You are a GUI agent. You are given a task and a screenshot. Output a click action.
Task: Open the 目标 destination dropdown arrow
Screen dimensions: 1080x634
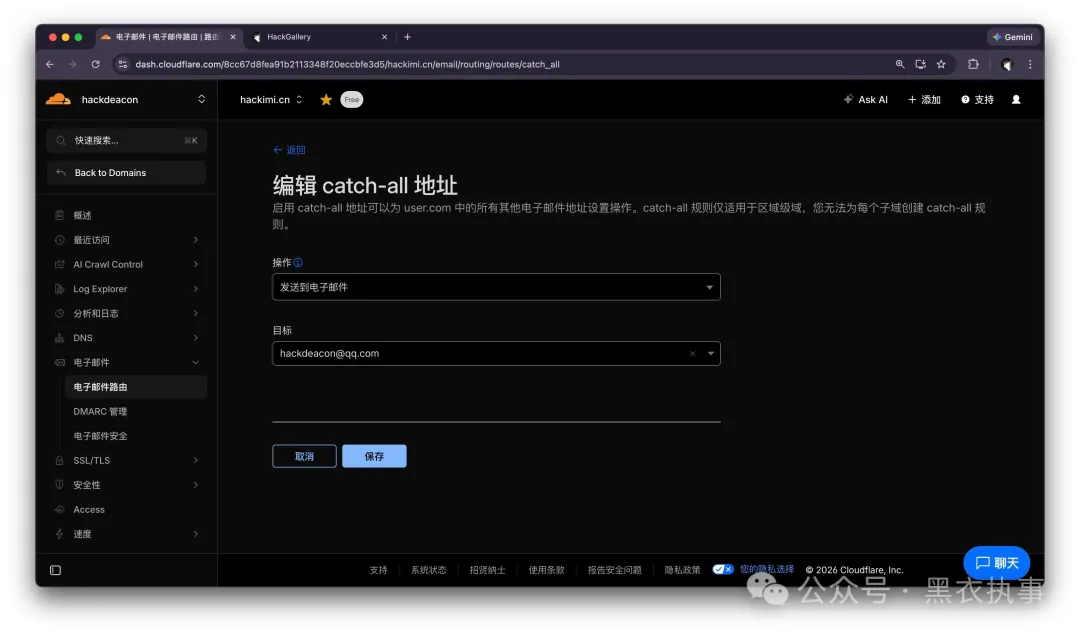click(710, 354)
